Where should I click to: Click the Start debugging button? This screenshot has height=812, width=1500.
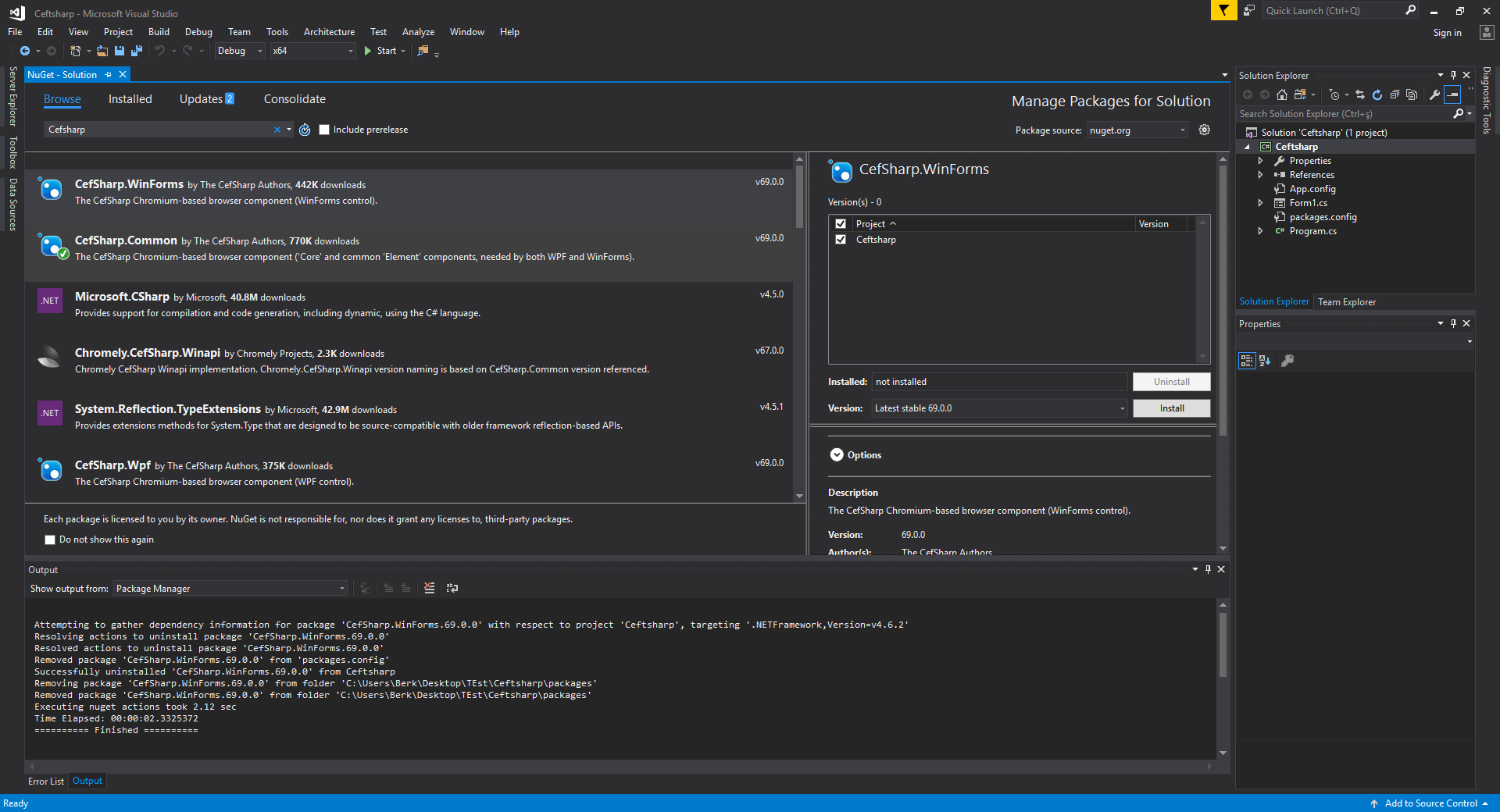[x=380, y=51]
